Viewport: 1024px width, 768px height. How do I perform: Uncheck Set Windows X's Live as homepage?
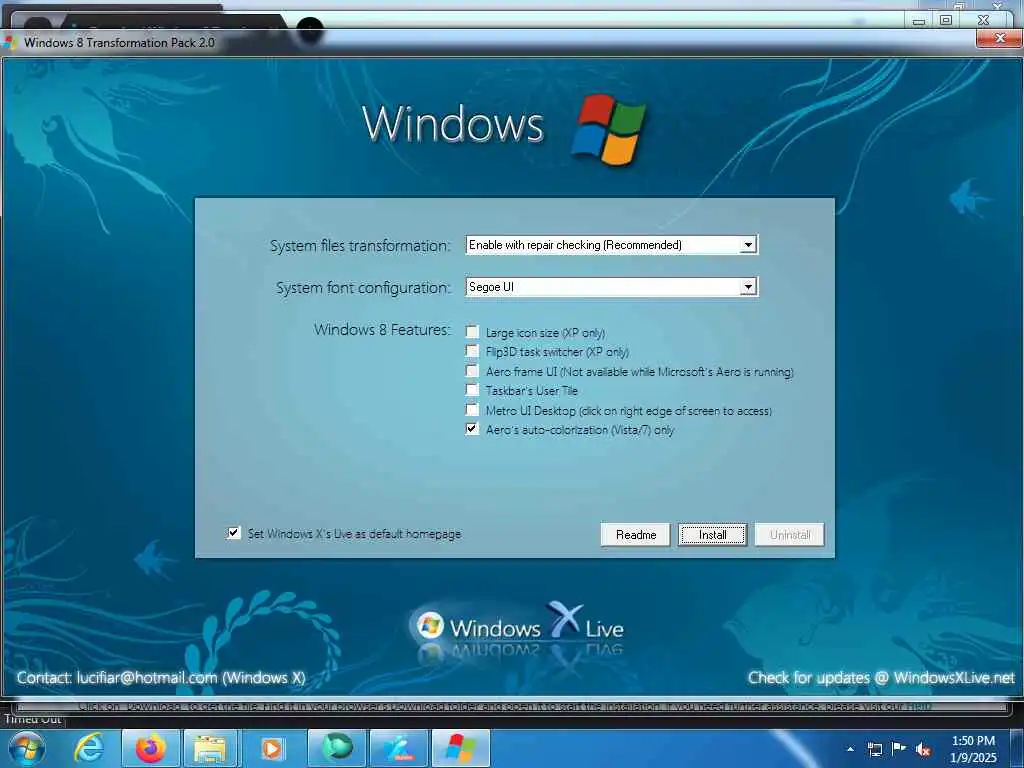234,533
